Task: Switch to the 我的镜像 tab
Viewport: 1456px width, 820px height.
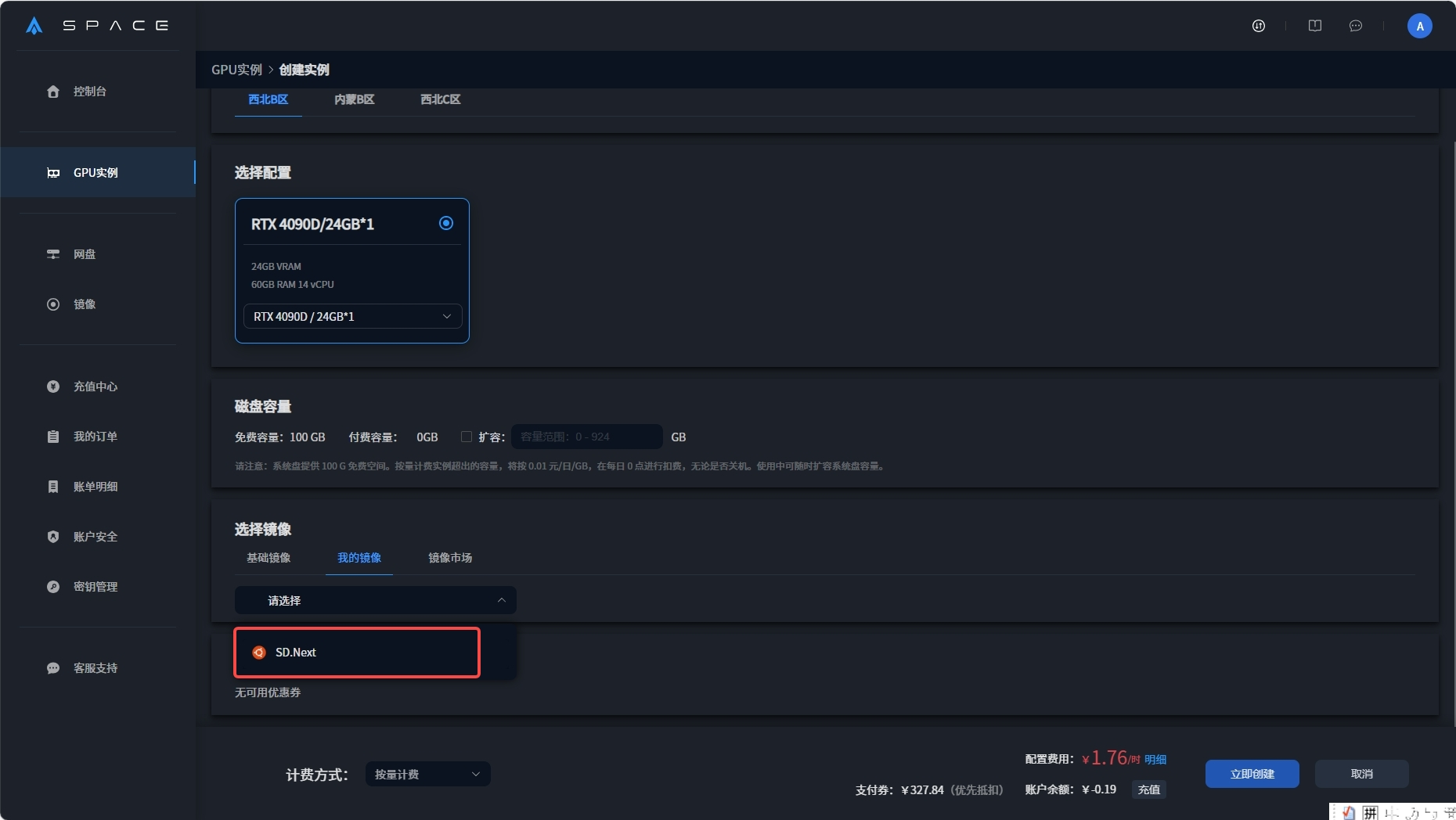Action: pyautogui.click(x=359, y=558)
